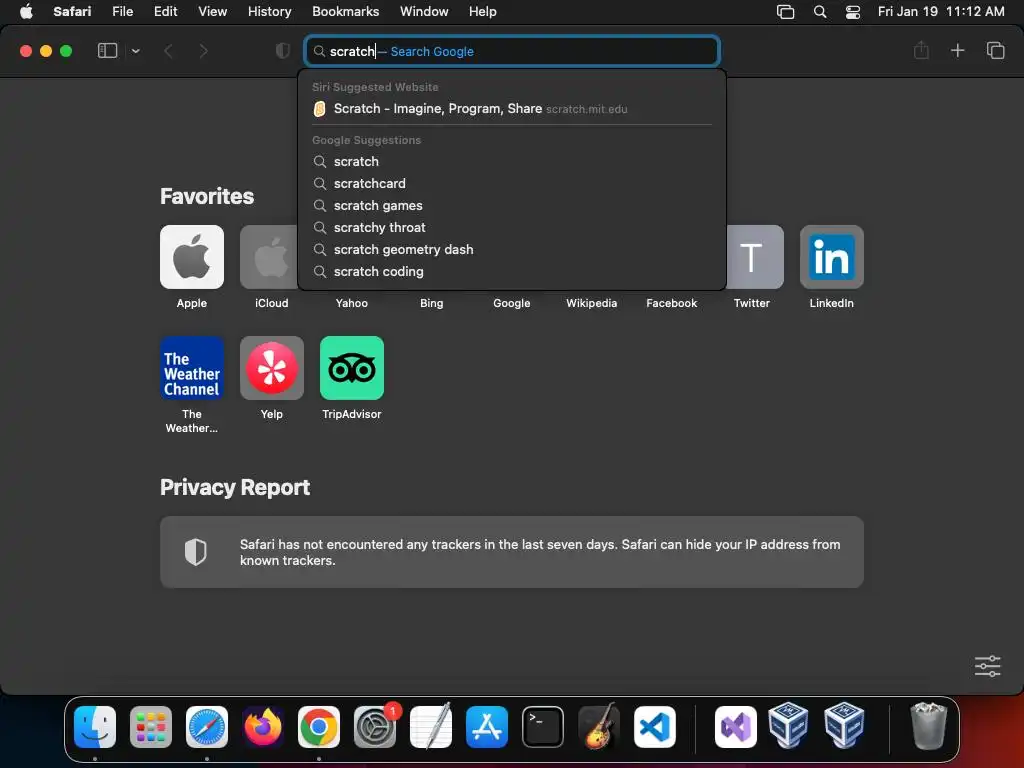Screen dimensions: 1024x768
Task: Open TextEdit from the Dock
Action: coord(431,727)
